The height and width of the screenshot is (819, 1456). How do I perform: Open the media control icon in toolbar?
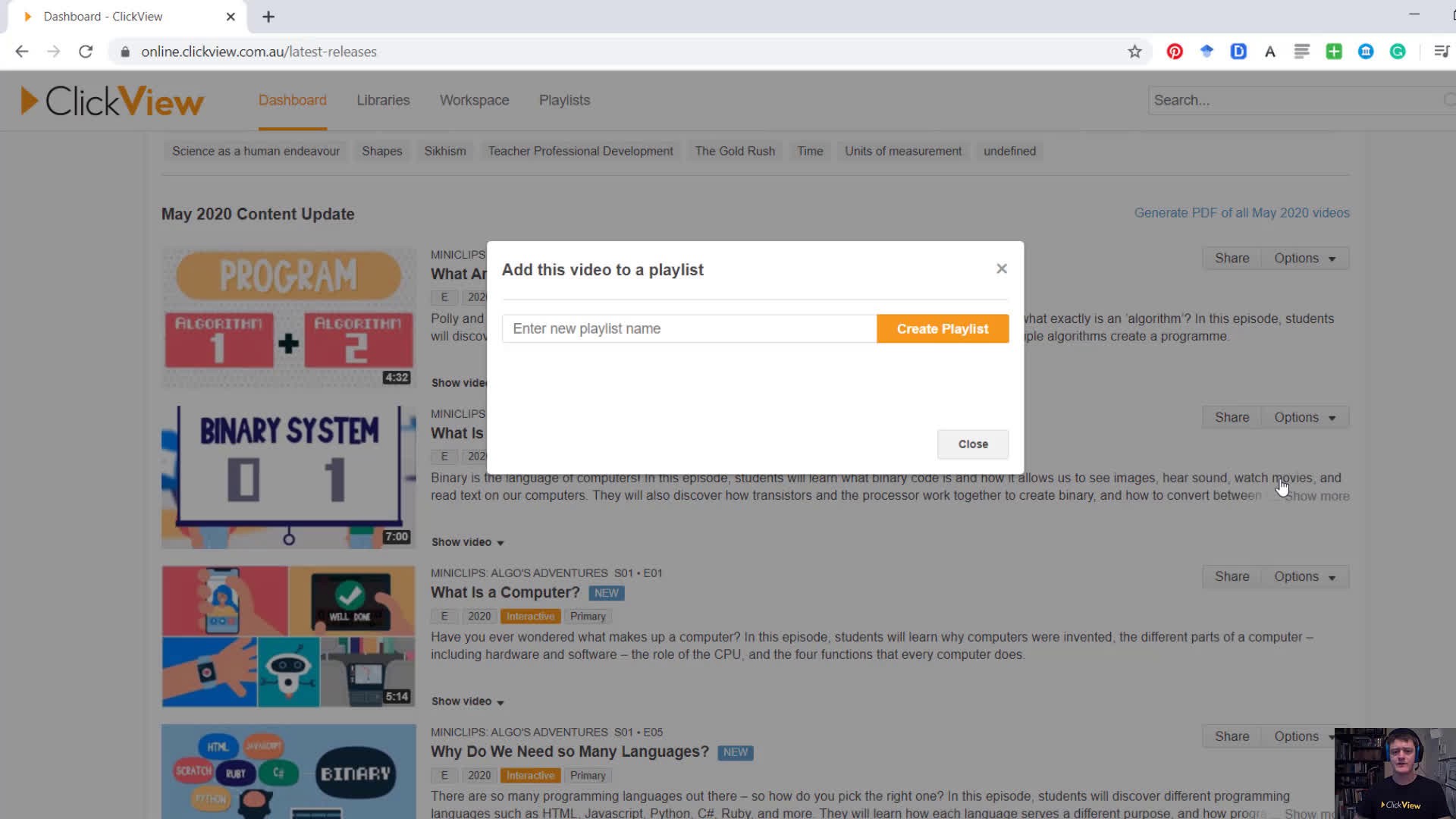point(1442,52)
